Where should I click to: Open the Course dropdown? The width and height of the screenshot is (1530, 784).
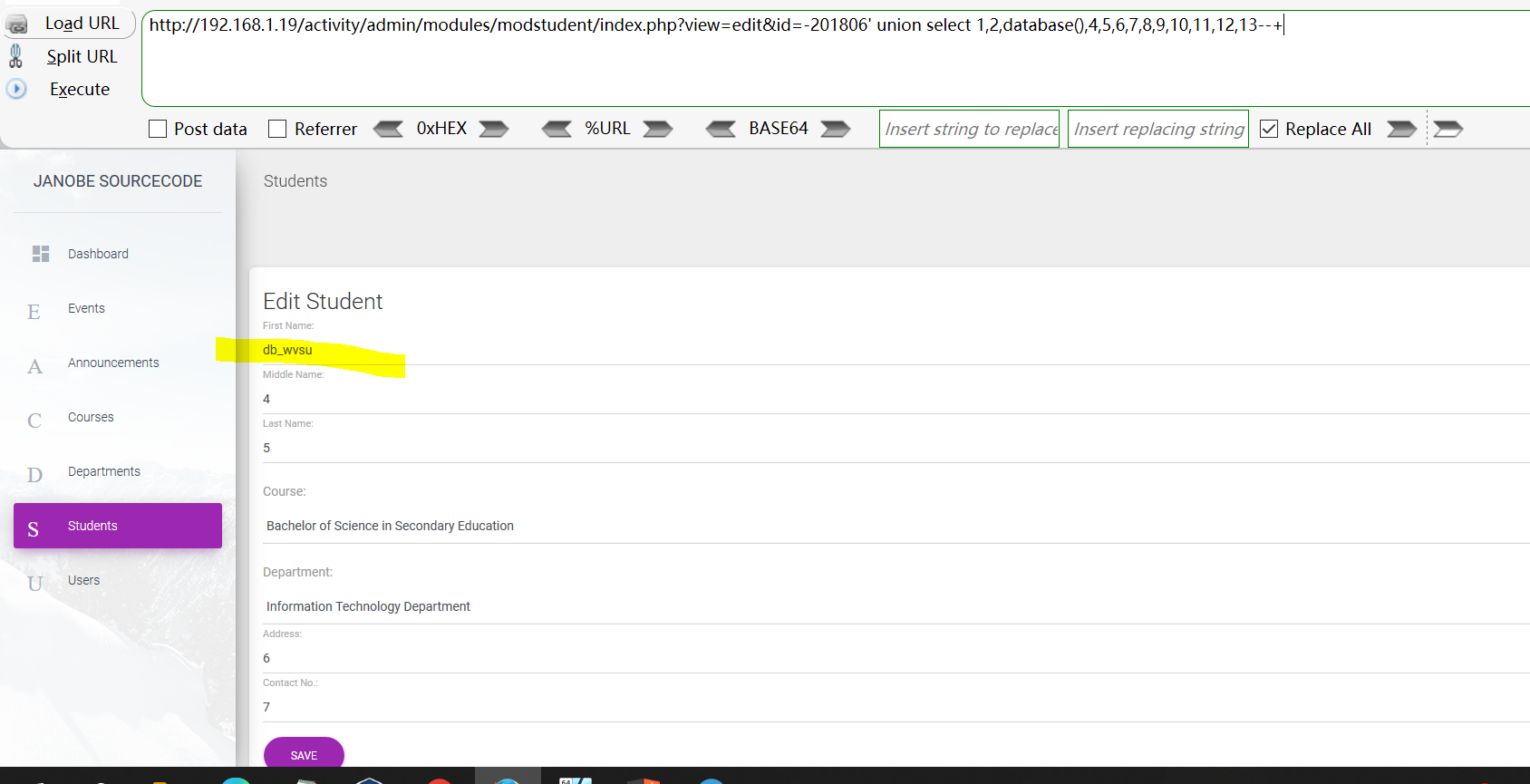(896, 526)
